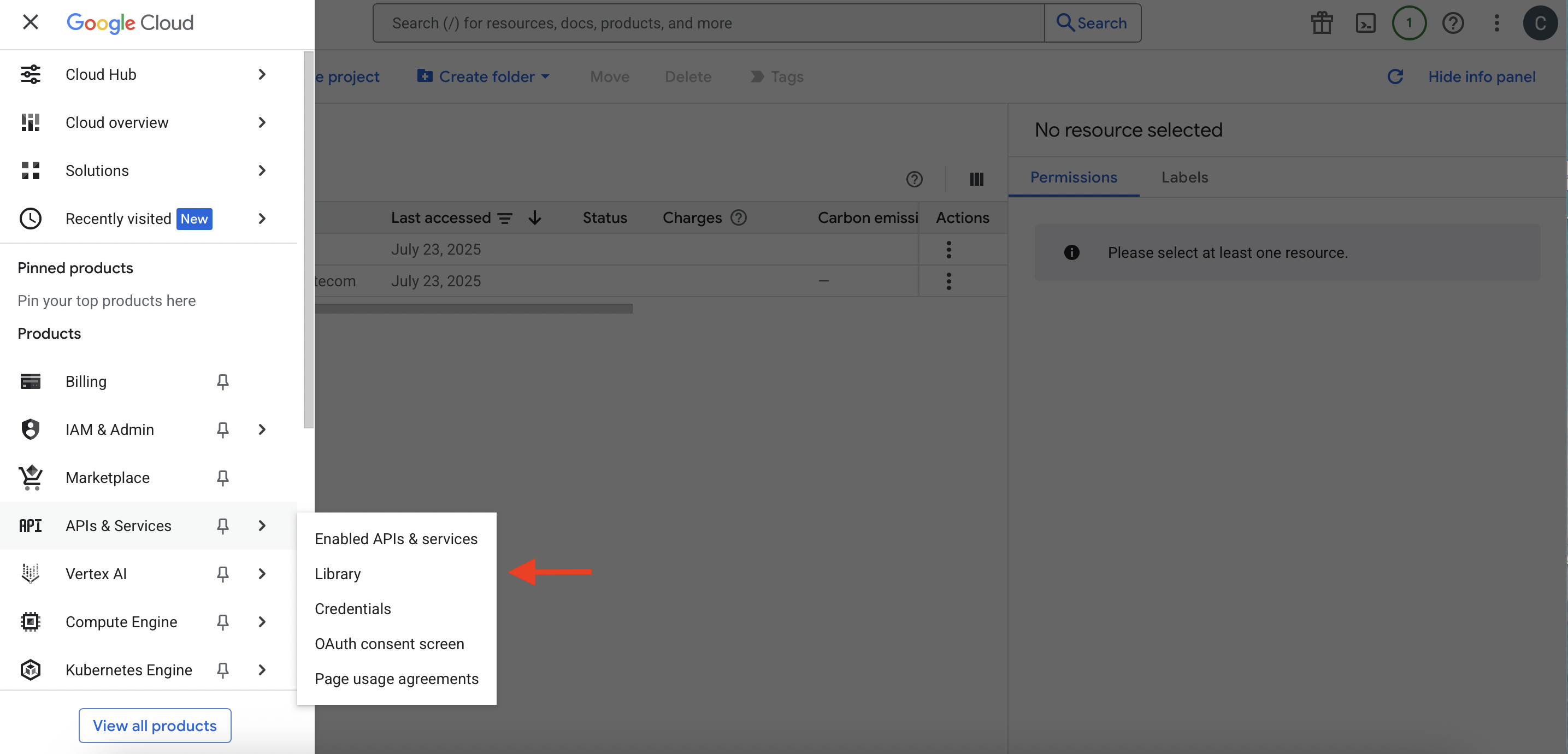Open actions menu for the tecom row
The image size is (1568, 754).
click(x=948, y=281)
